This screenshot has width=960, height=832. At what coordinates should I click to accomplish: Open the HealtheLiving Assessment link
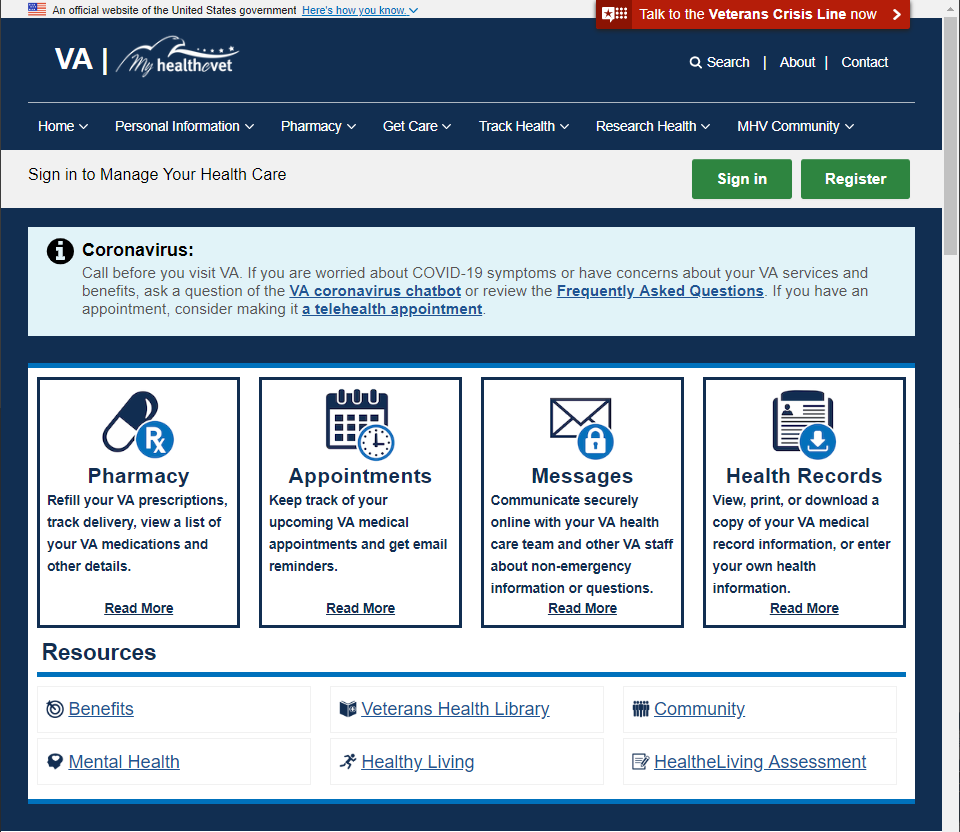pos(760,762)
